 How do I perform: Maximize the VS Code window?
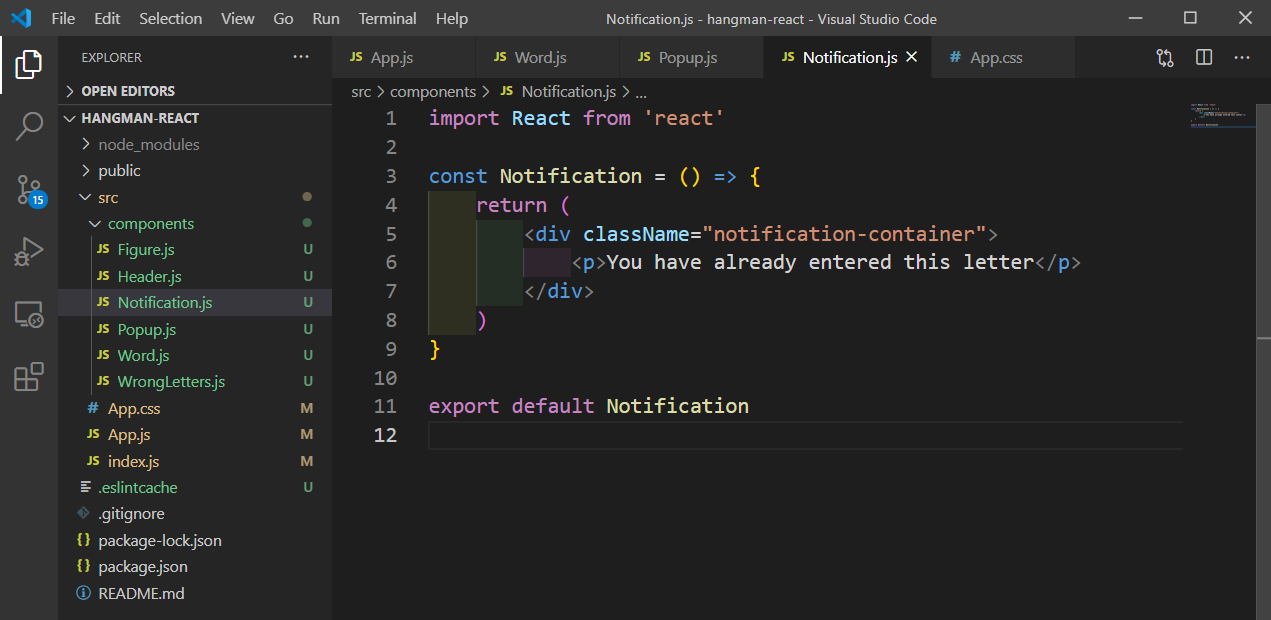pyautogui.click(x=1190, y=18)
